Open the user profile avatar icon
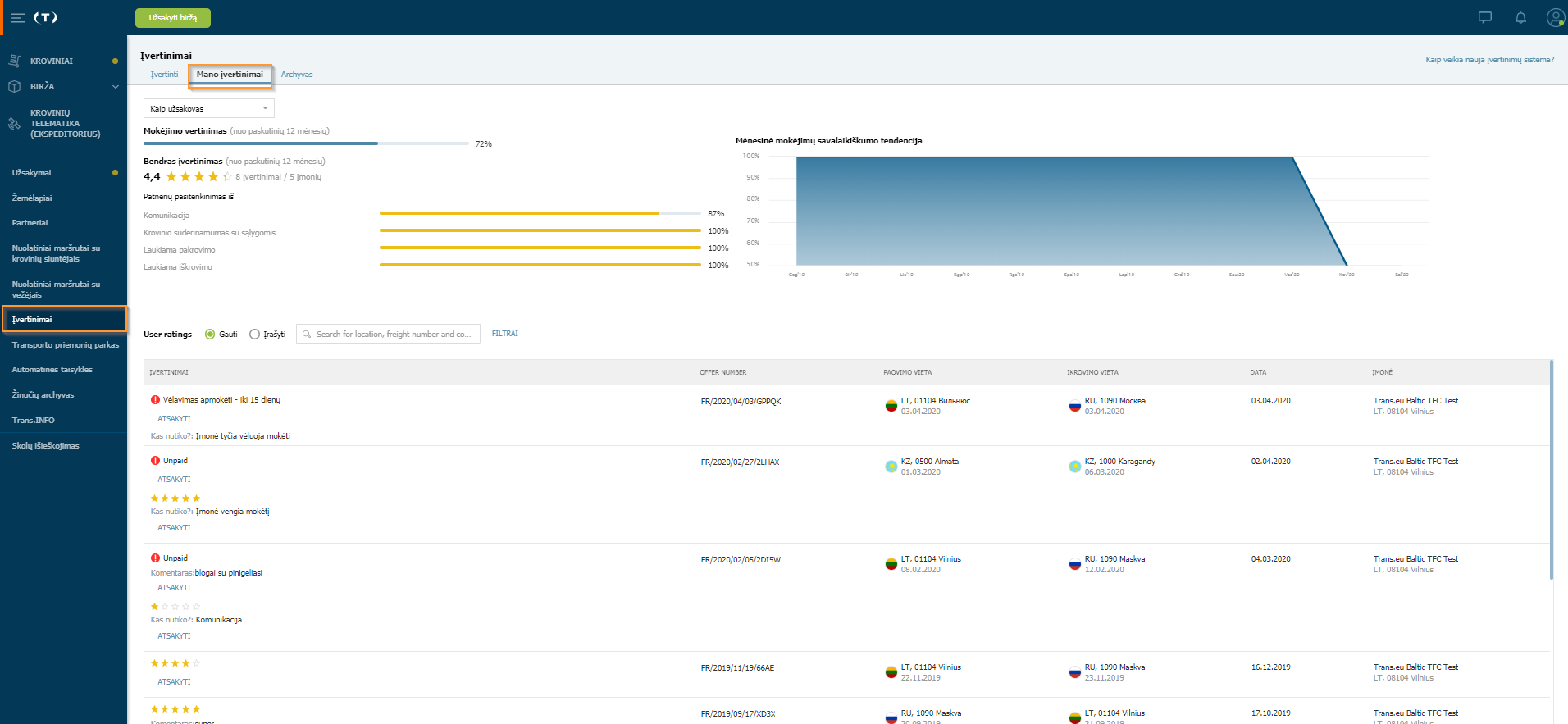 [x=1556, y=17]
